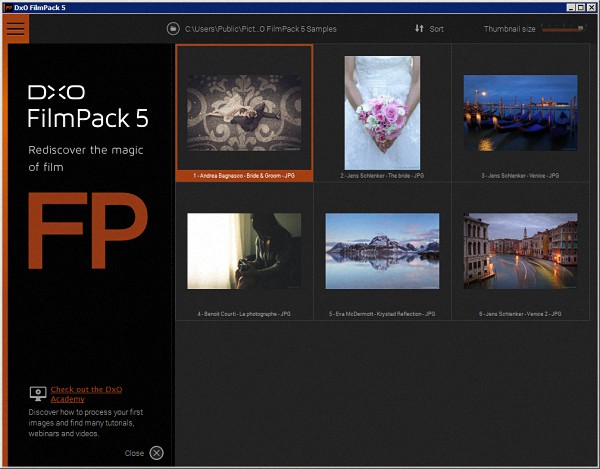Select the Venice 2 canal thumbnail

pos(520,251)
